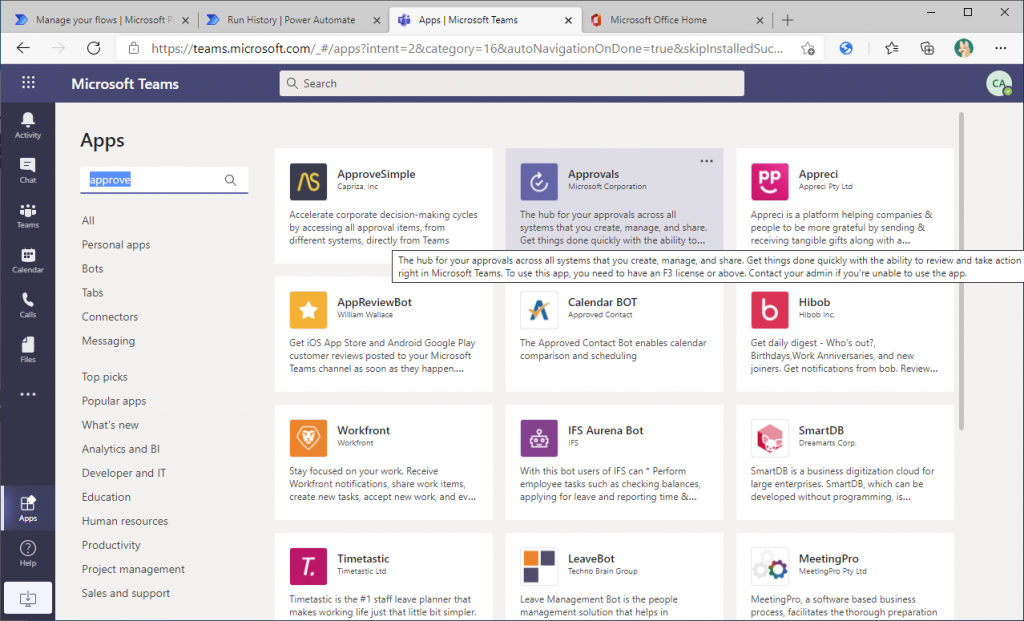Screen dimensions: 1024x621
Task: Open the Help icon in sidebar
Action: click(x=27, y=553)
